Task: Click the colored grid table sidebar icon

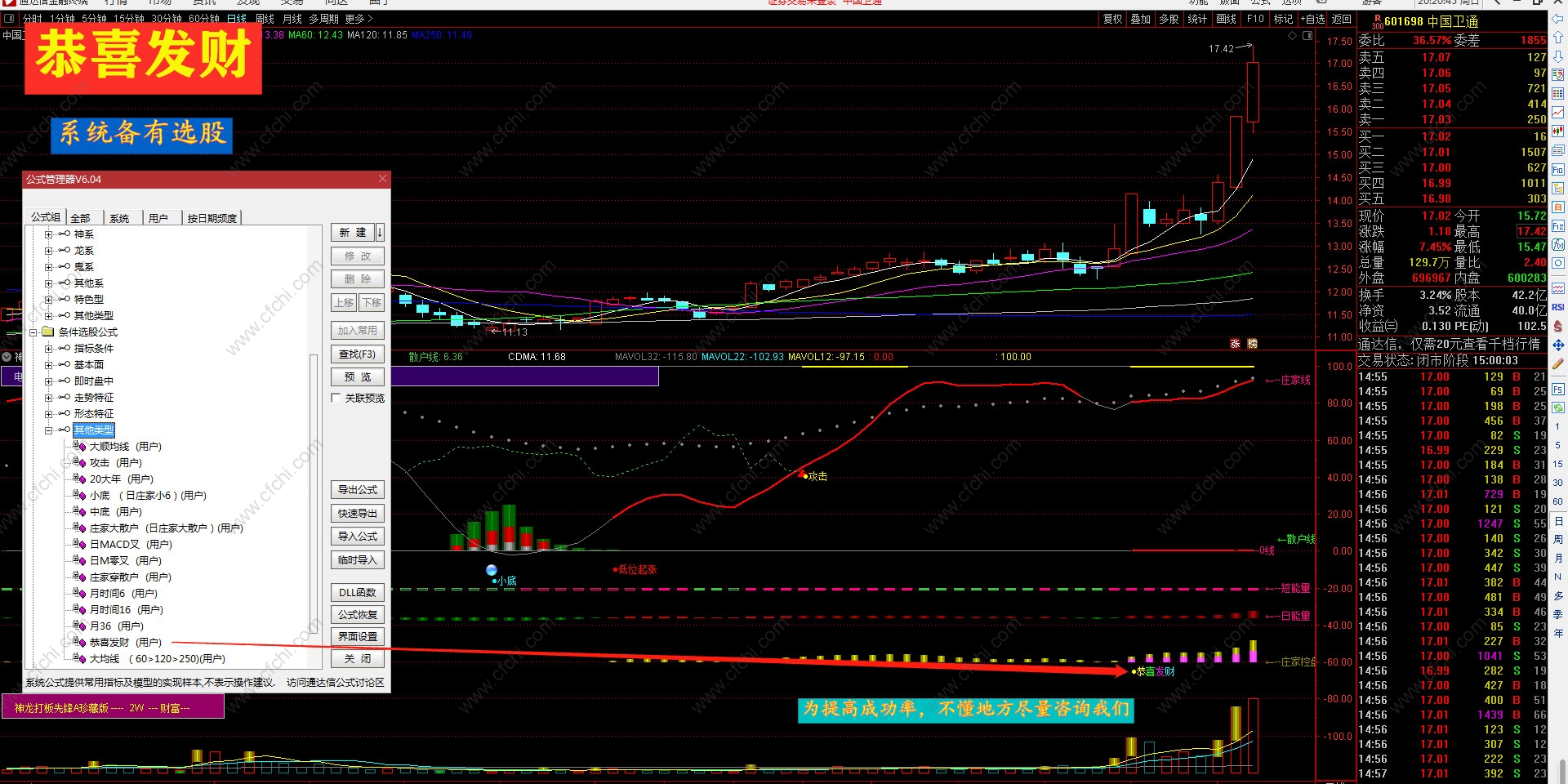Action: click(x=1558, y=94)
